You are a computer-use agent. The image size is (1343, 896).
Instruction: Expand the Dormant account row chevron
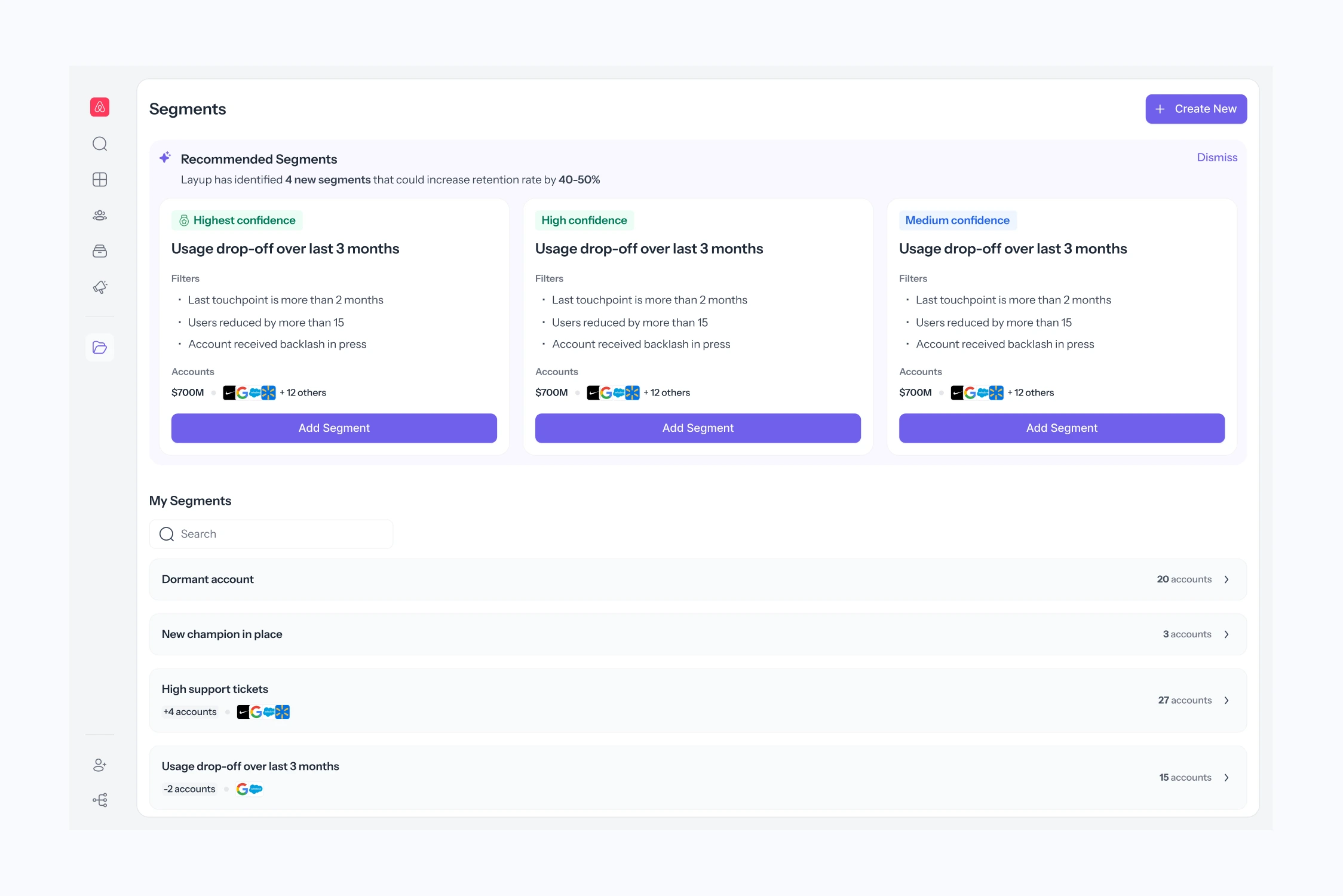1227,579
